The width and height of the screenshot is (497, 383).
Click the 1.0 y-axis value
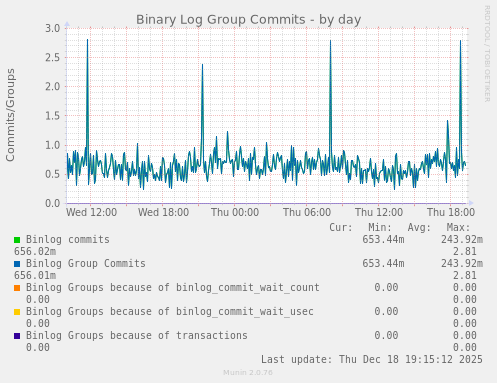[x=53, y=145]
